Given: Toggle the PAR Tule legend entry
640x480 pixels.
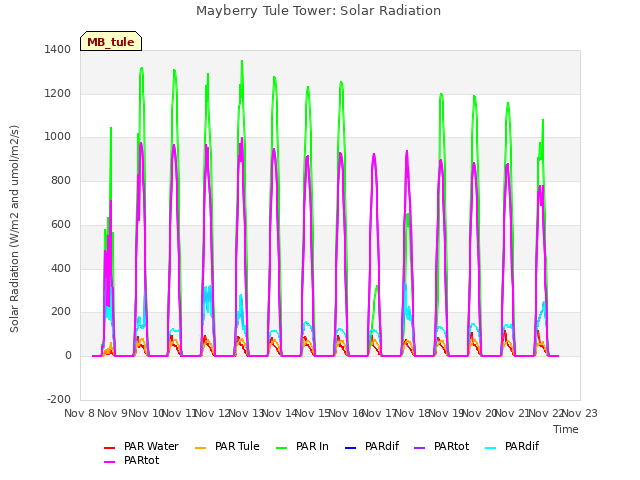Looking at the screenshot, I should click(227, 447).
